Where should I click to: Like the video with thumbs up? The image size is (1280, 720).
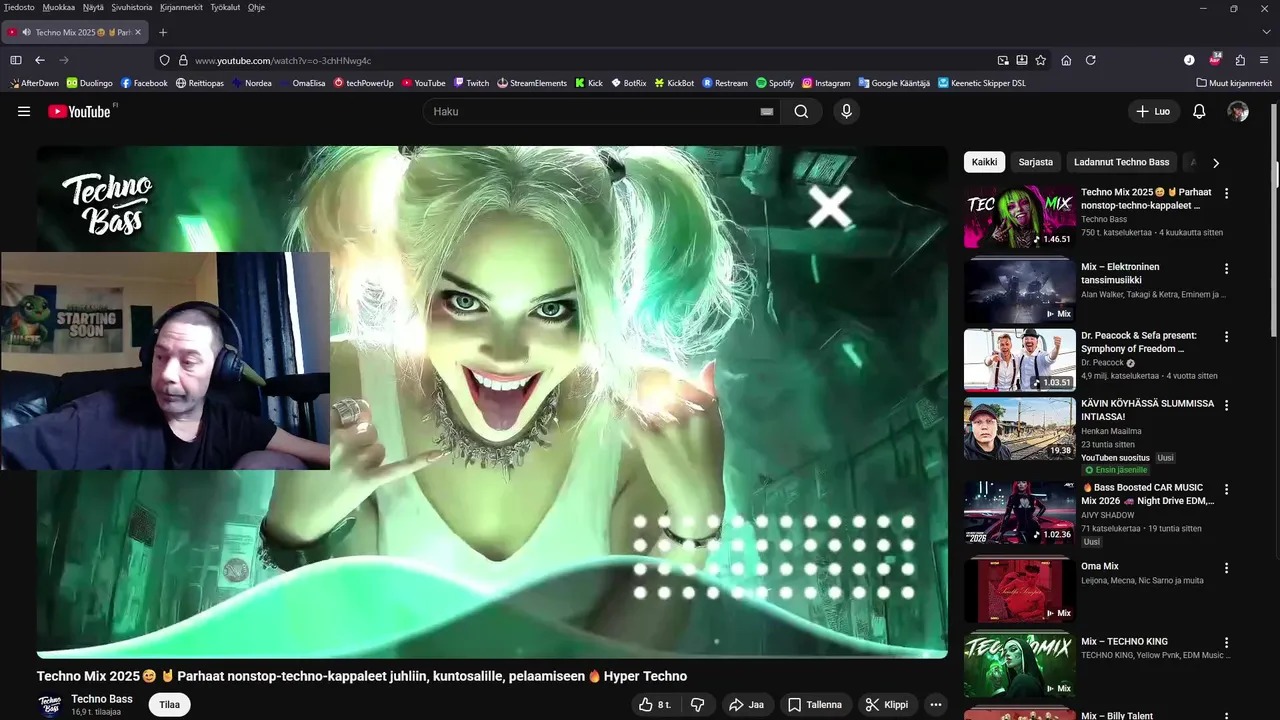point(655,705)
